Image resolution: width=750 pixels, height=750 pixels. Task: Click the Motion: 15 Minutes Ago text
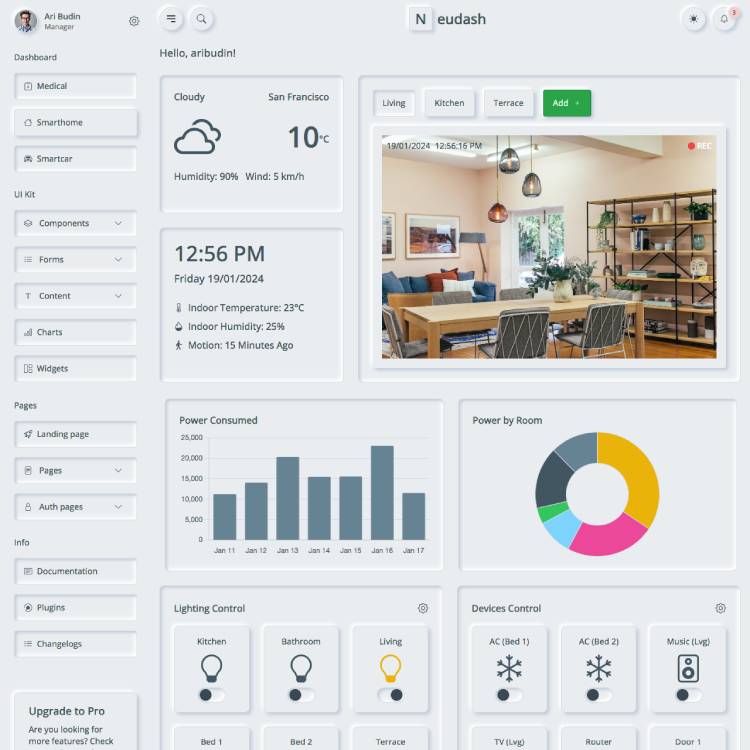(x=241, y=345)
